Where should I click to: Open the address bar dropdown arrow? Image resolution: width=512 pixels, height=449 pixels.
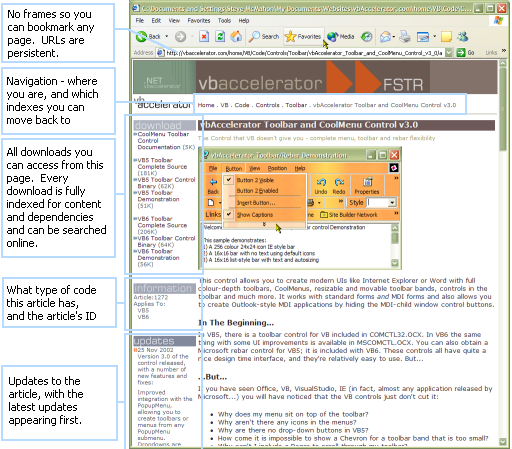[x=449, y=53]
